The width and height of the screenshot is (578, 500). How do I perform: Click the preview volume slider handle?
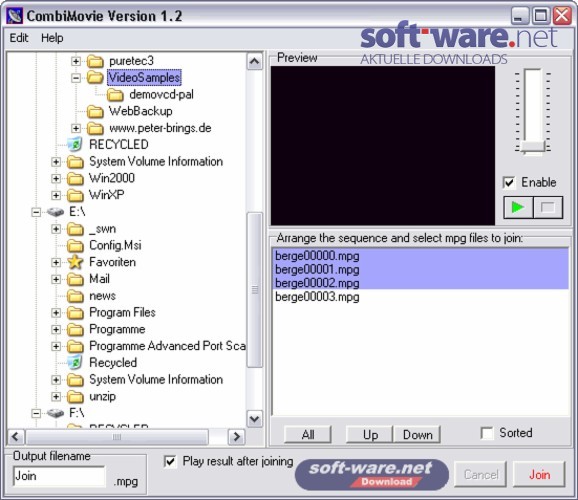point(533,147)
